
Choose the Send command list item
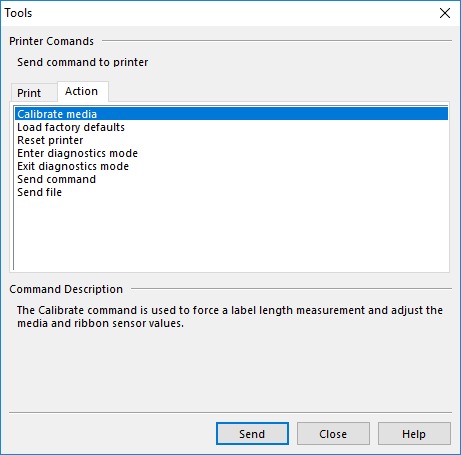click(231, 179)
